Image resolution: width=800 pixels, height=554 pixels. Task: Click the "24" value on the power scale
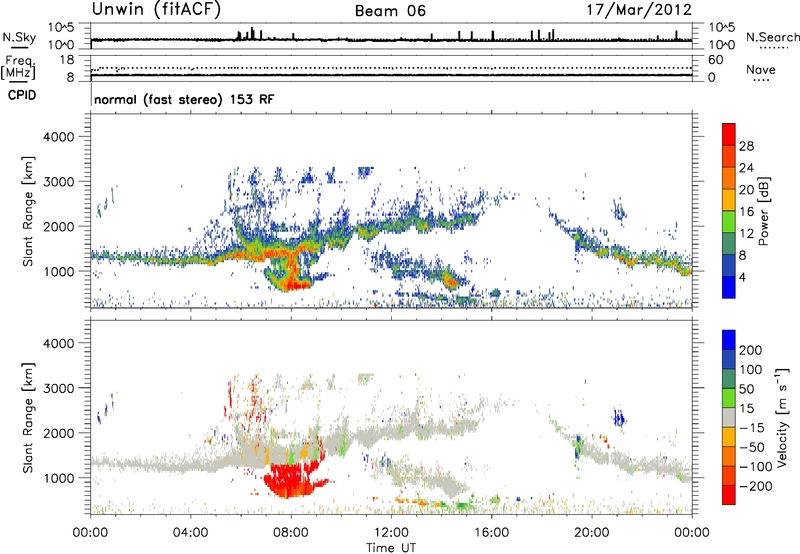coord(746,168)
